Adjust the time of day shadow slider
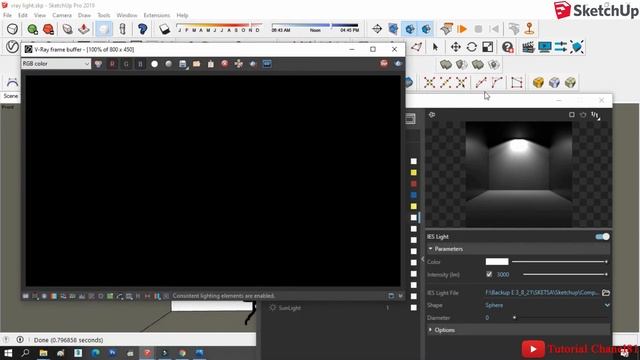 (315, 25)
